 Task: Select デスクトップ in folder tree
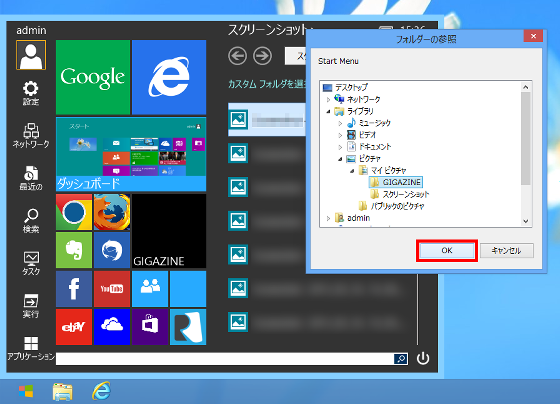point(351,87)
